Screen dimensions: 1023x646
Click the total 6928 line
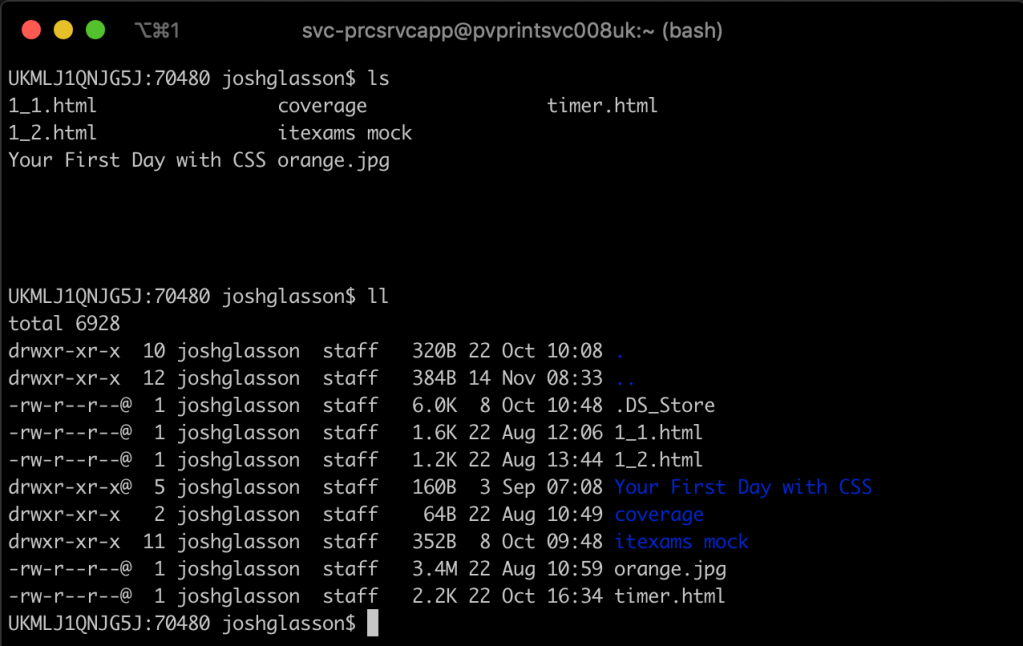[64, 324]
